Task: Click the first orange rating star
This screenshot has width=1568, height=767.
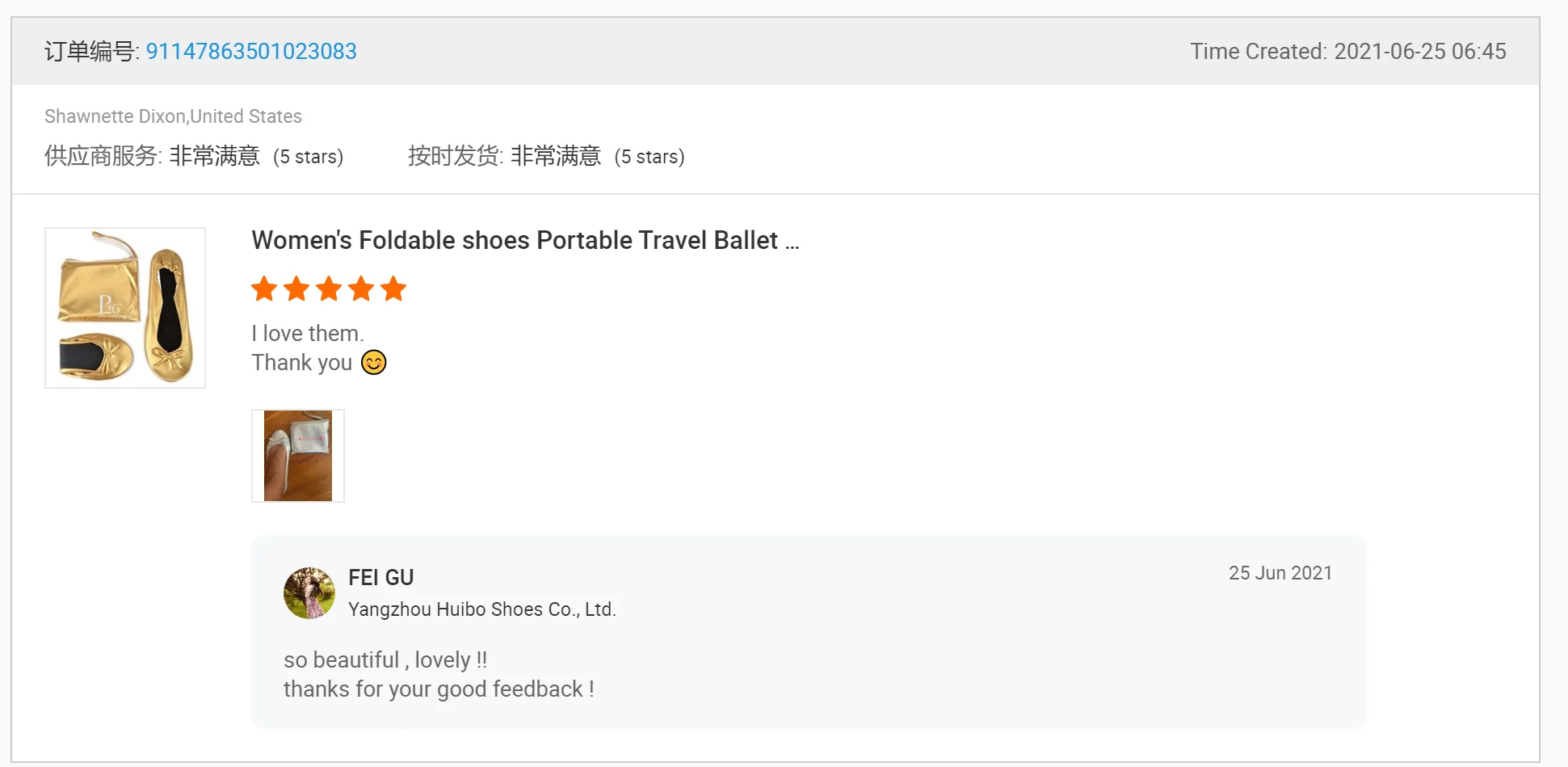Action: [x=264, y=289]
